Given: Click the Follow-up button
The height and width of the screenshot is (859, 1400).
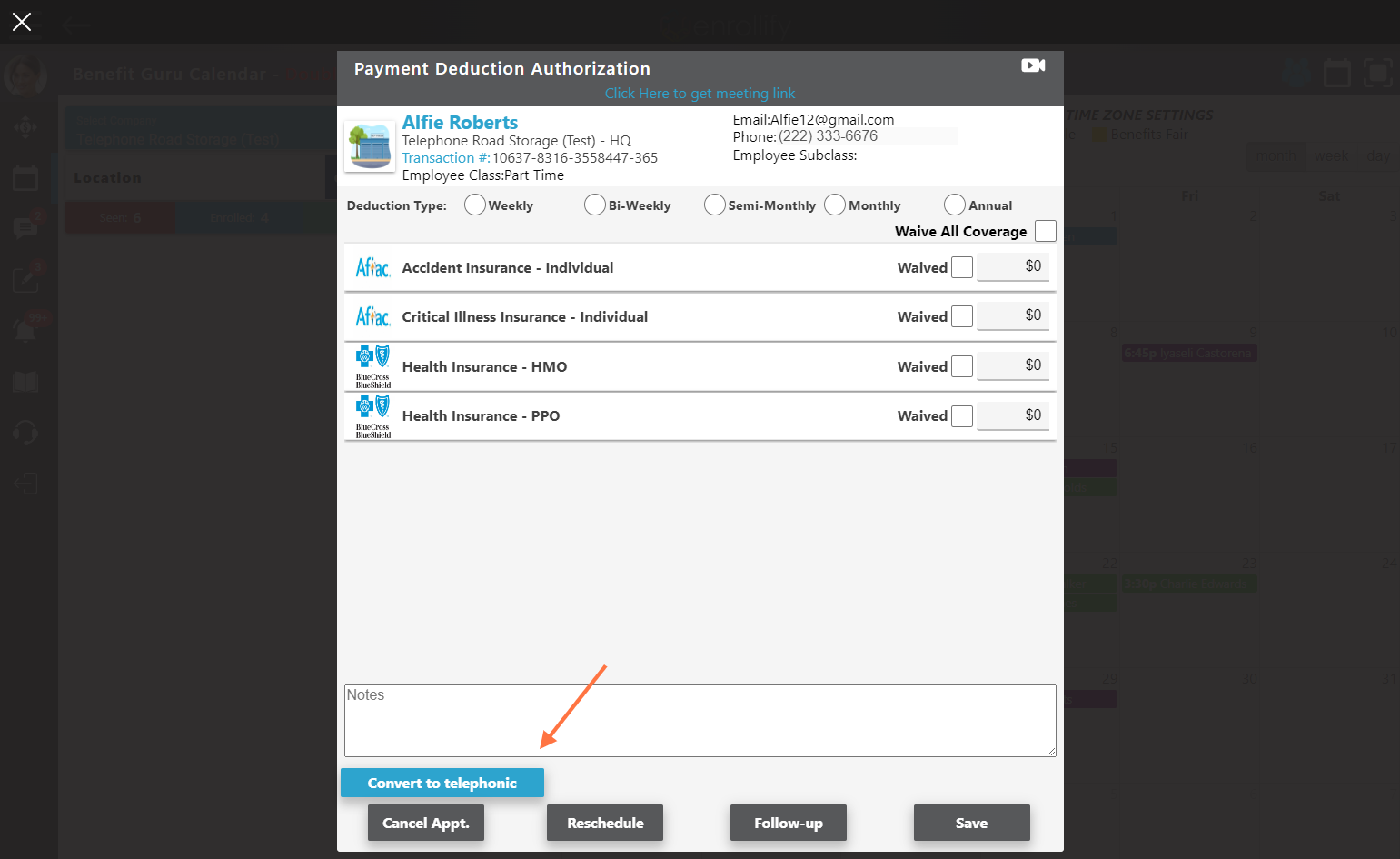Looking at the screenshot, I should pyautogui.click(x=789, y=823).
